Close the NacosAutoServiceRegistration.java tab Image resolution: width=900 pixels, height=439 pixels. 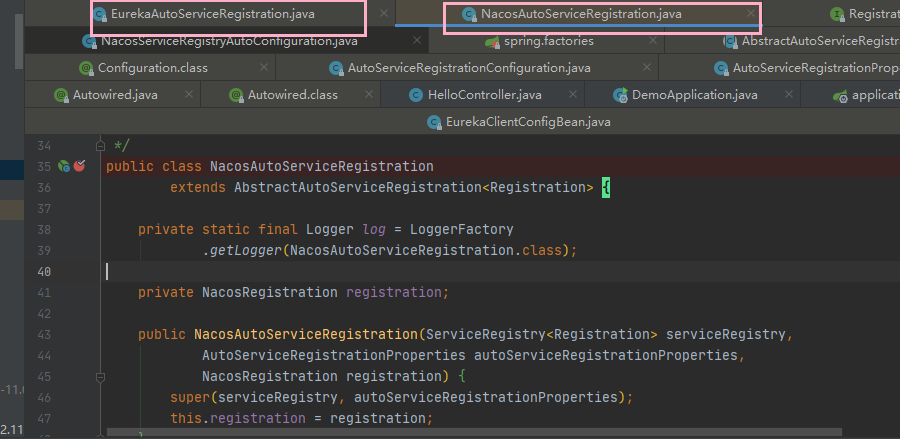[751, 13]
